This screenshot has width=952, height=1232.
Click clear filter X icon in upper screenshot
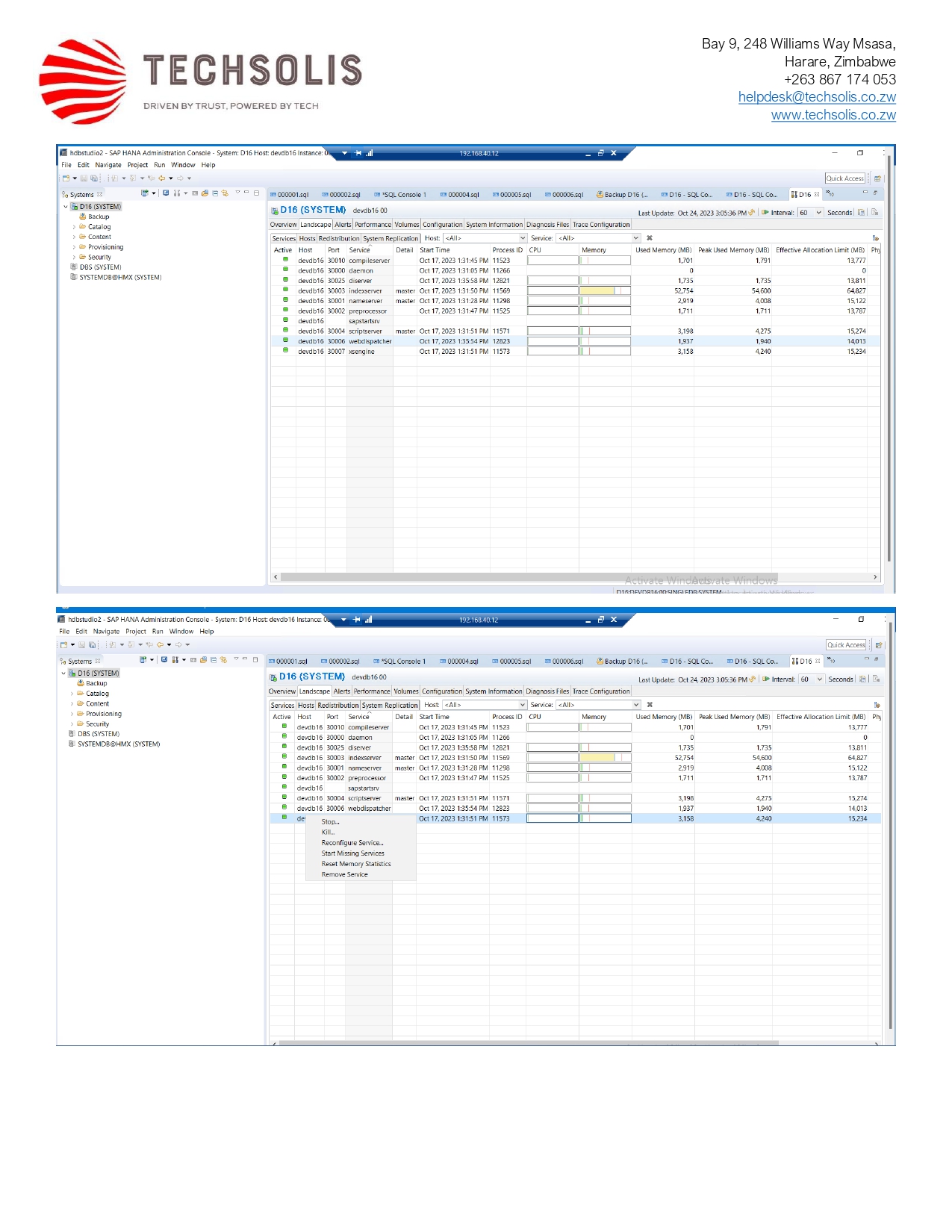(x=650, y=238)
